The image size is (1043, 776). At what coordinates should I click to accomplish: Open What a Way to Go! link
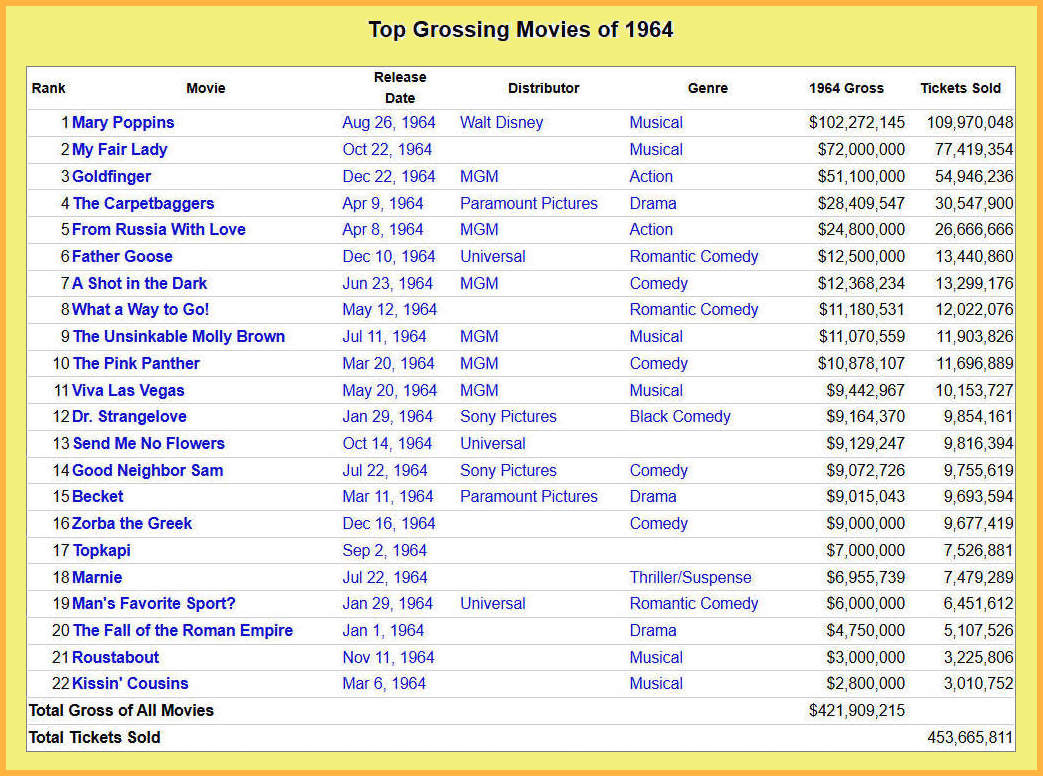point(140,309)
